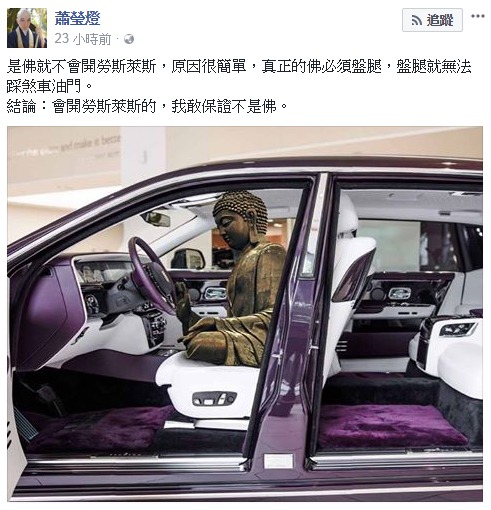Viewport: 491px width, 510px height.
Task: Click the seat adjustment controls on the white seat
Action: pos(214,398)
